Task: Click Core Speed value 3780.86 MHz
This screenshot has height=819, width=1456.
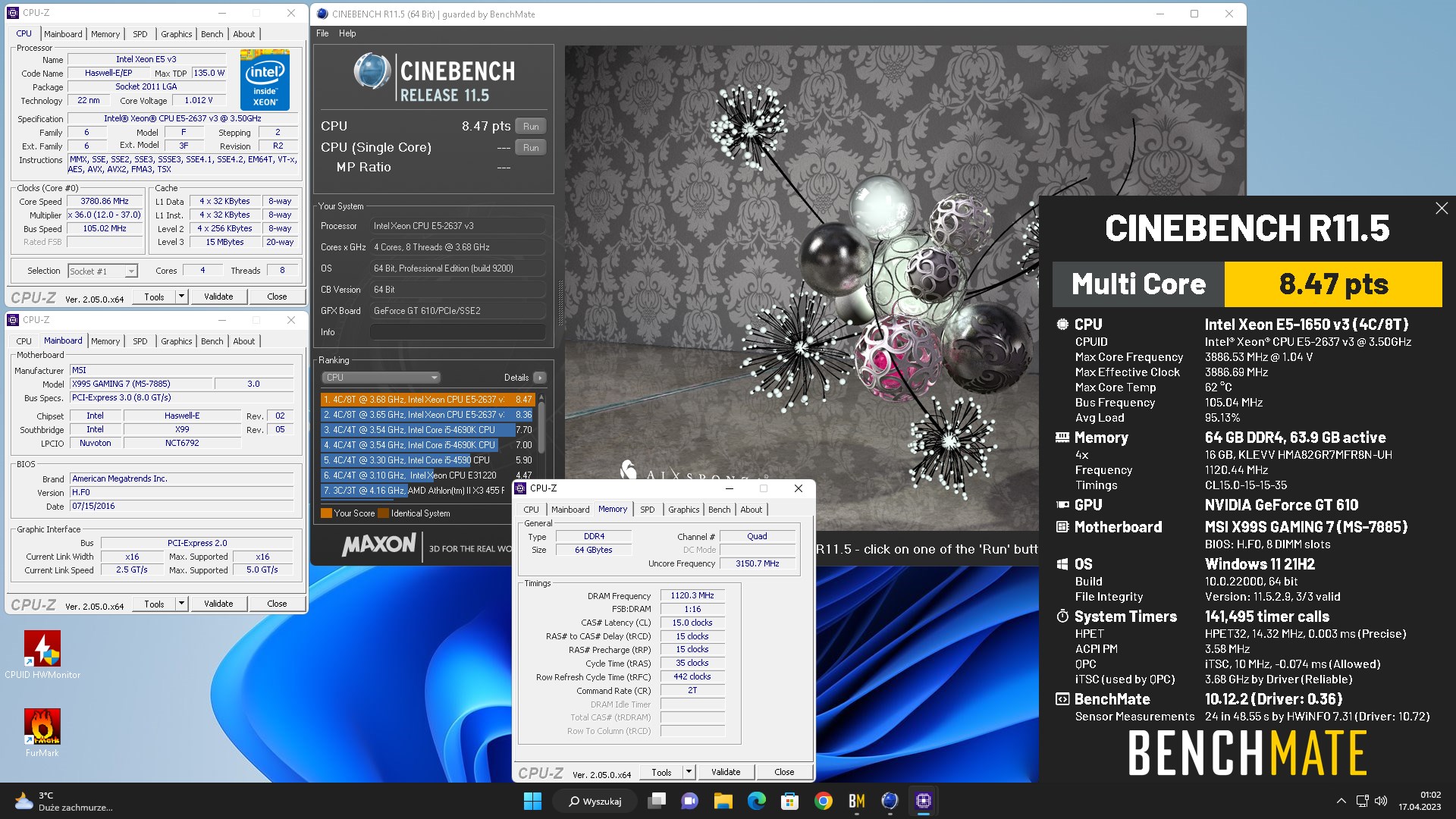Action: [105, 202]
